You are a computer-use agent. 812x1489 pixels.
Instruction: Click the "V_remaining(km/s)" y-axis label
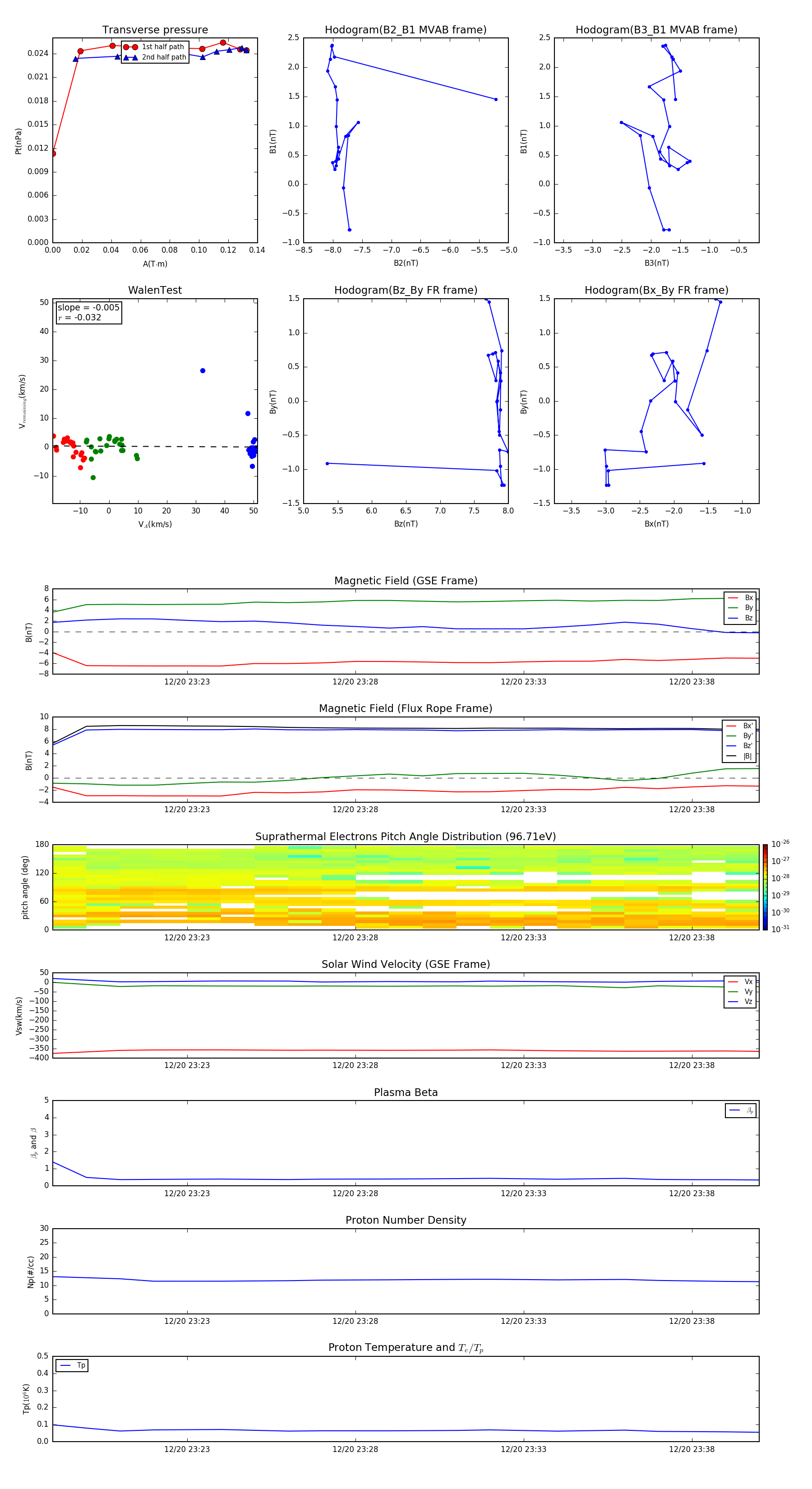pos(22,401)
